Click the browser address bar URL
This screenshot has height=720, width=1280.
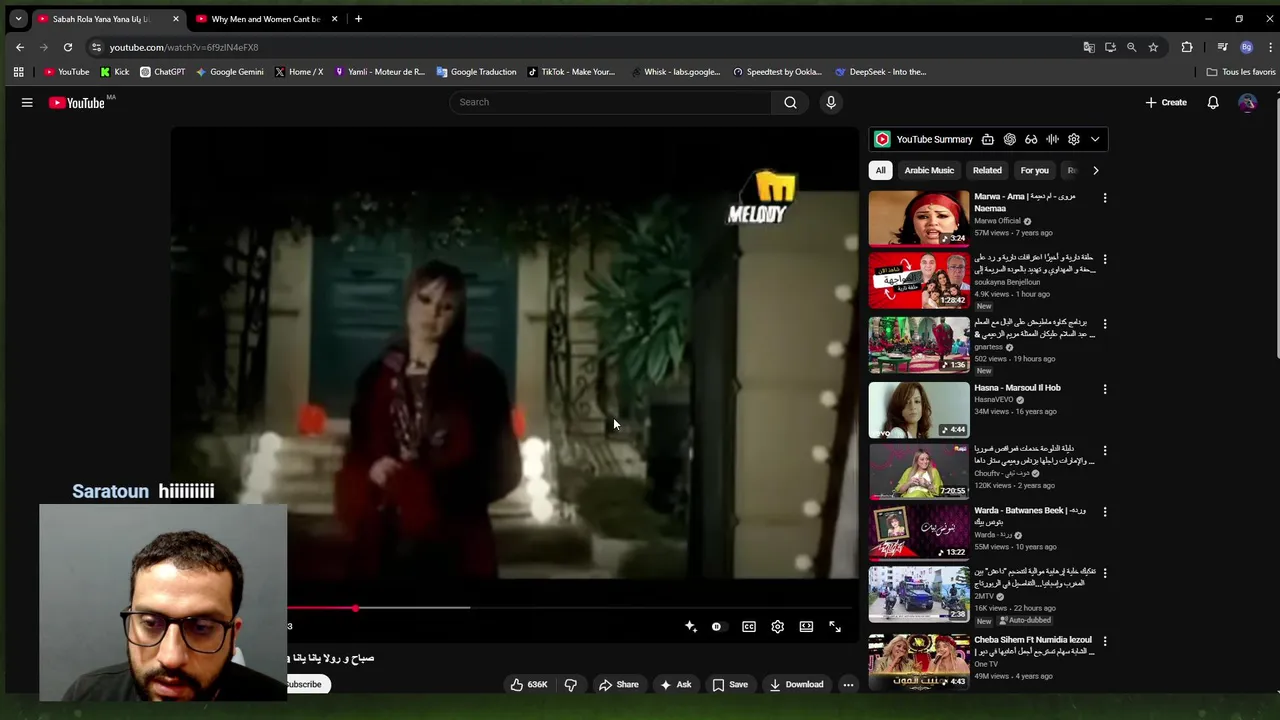[184, 47]
